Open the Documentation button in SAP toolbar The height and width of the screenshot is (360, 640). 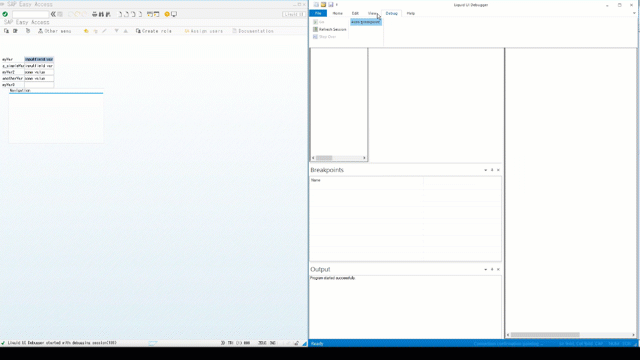click(x=253, y=31)
